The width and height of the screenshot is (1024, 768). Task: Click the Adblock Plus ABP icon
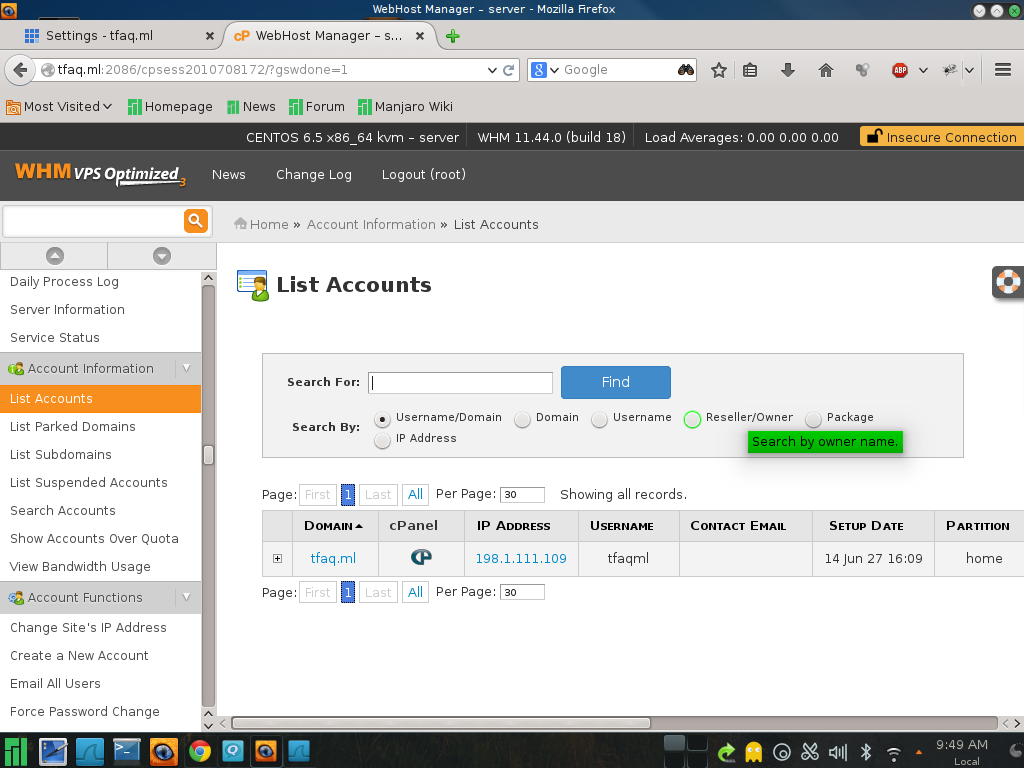pyautogui.click(x=900, y=70)
